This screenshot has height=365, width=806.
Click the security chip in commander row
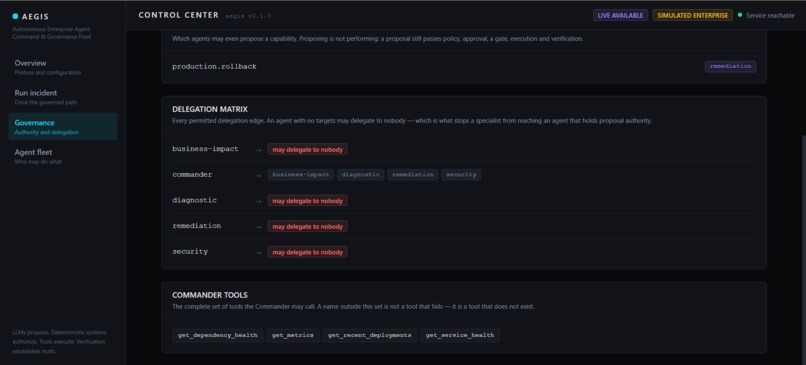[461, 175]
